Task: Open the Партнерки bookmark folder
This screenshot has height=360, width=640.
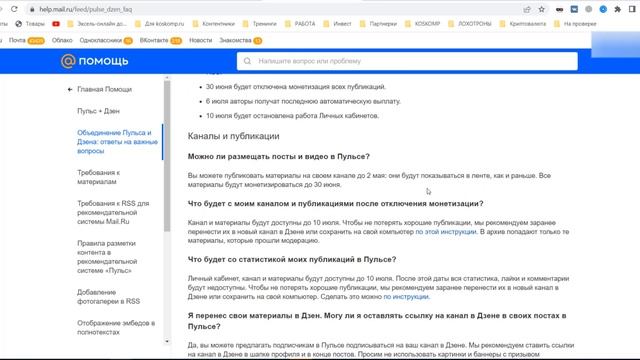Action: (378, 24)
